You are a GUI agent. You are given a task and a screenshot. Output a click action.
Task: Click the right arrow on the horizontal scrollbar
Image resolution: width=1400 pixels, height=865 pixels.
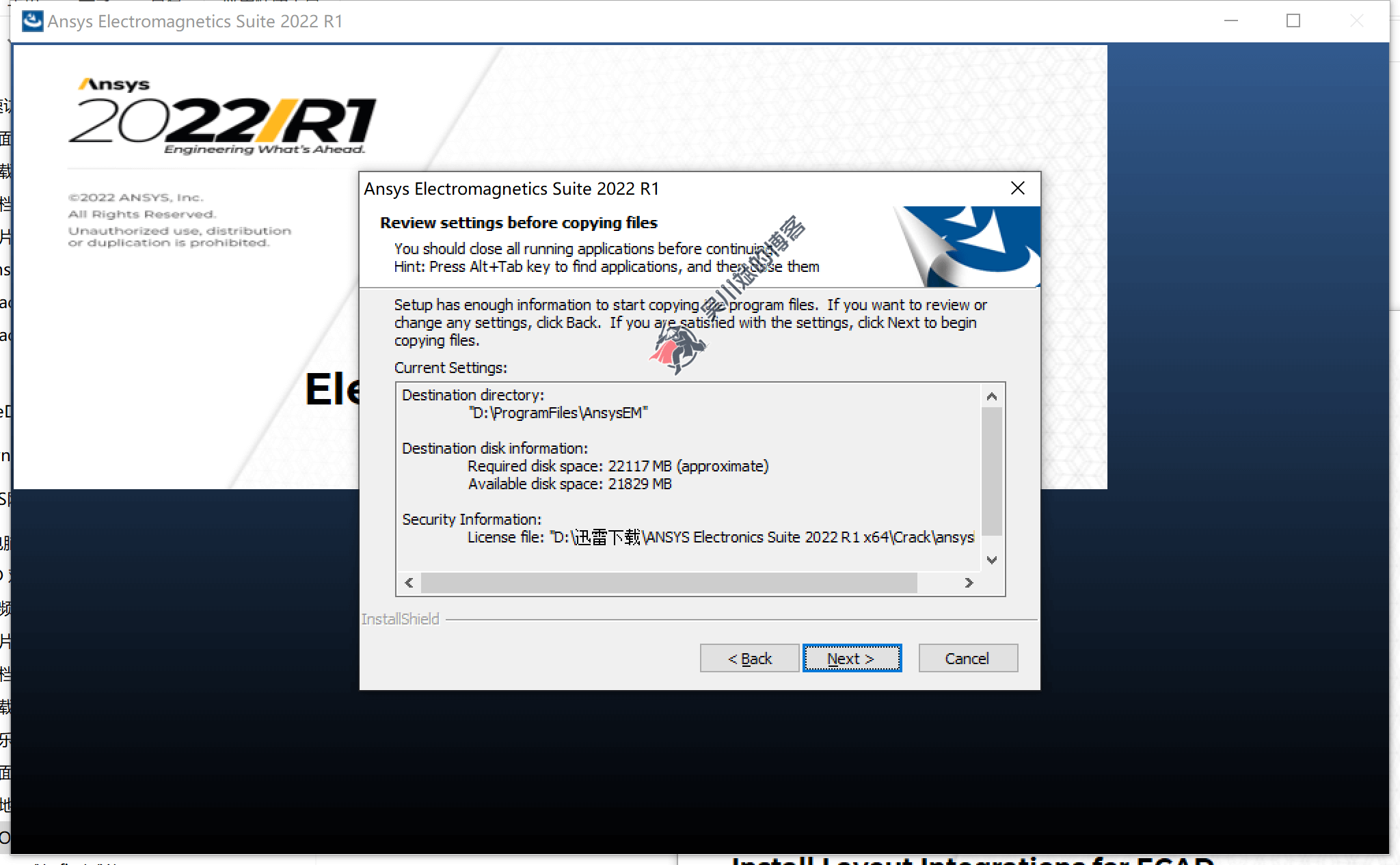click(x=969, y=583)
